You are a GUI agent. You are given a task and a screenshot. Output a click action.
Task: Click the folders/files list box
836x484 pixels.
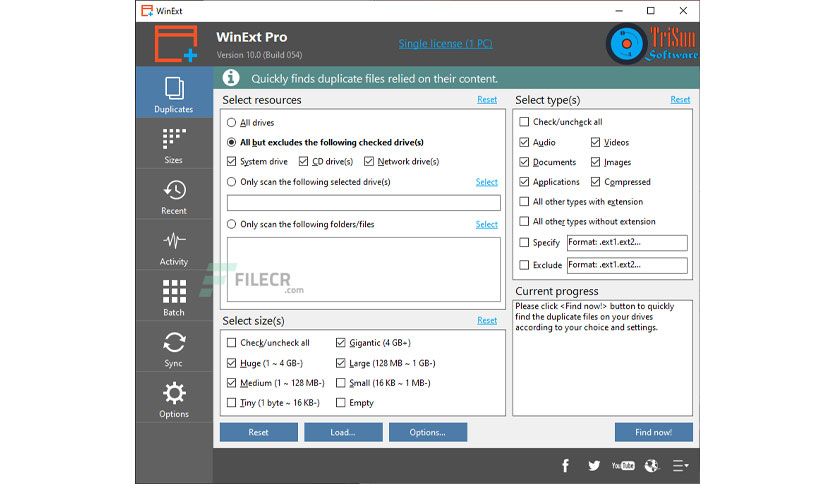point(364,270)
